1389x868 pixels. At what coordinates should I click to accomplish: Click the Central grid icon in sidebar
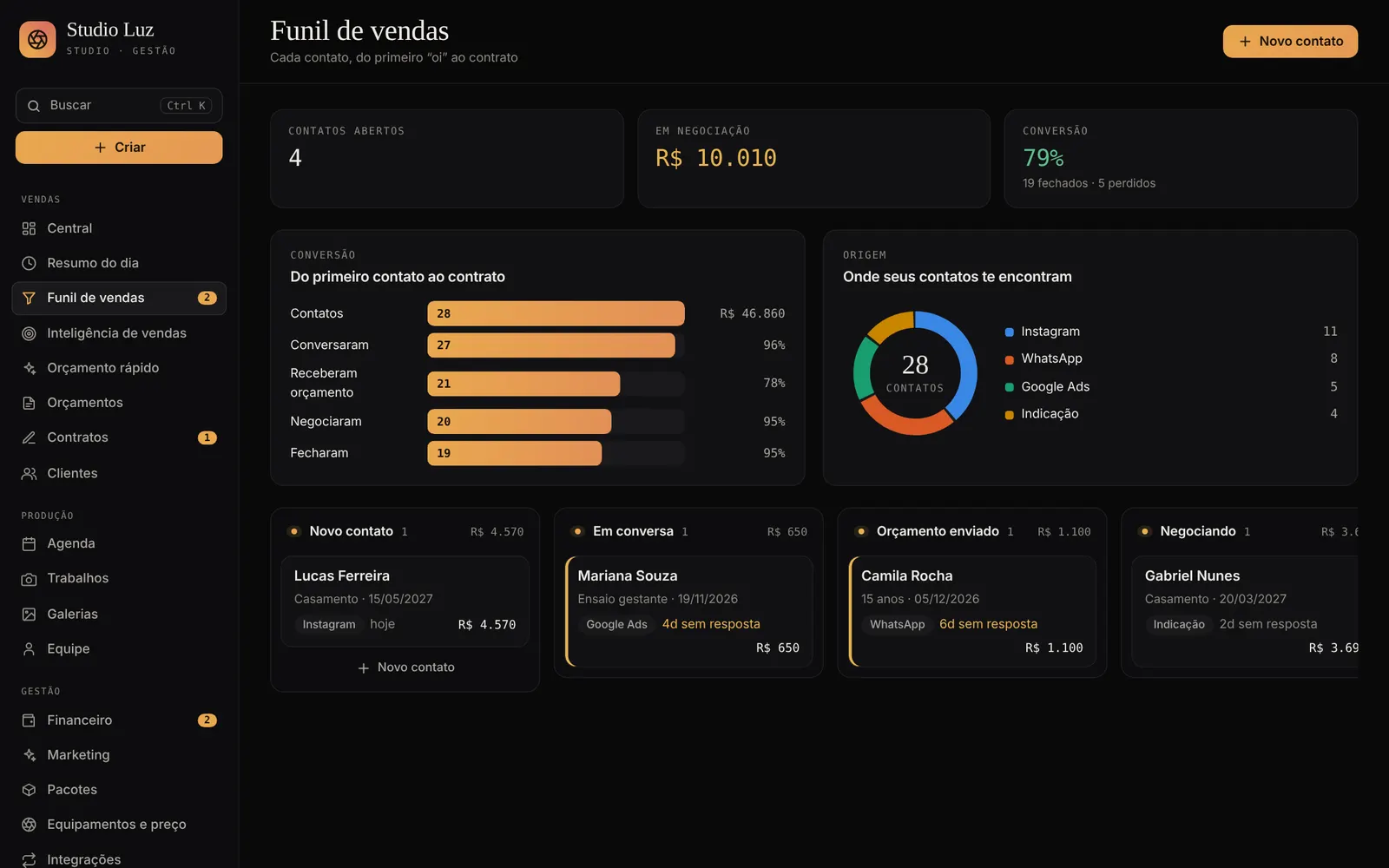point(29,228)
